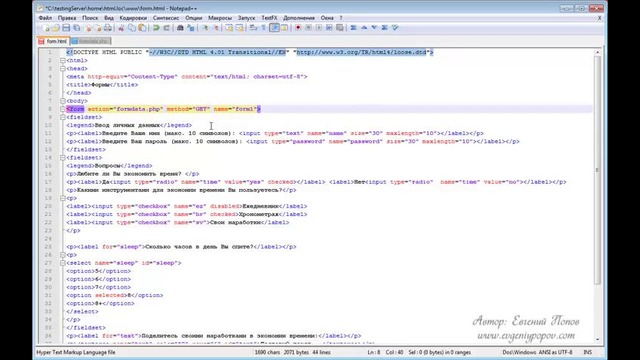Click the Run Macro Multiple Times icon
The width and height of the screenshot is (640, 360).
click(329, 28)
